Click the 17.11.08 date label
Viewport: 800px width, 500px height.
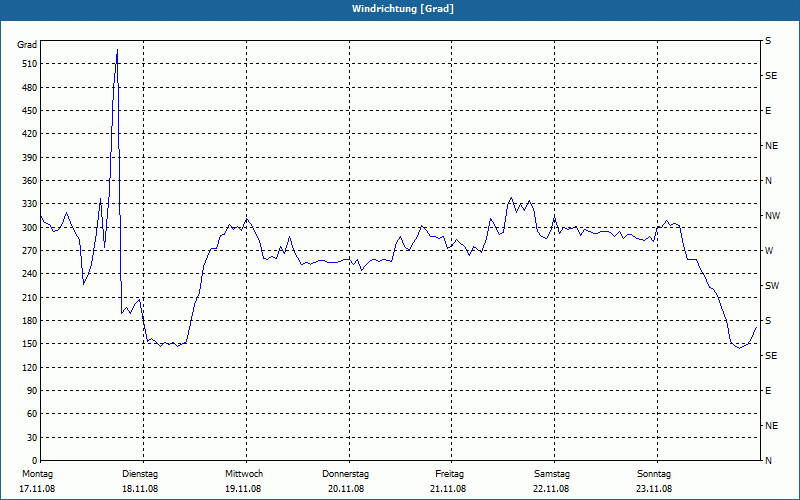pyautogui.click(x=37, y=489)
